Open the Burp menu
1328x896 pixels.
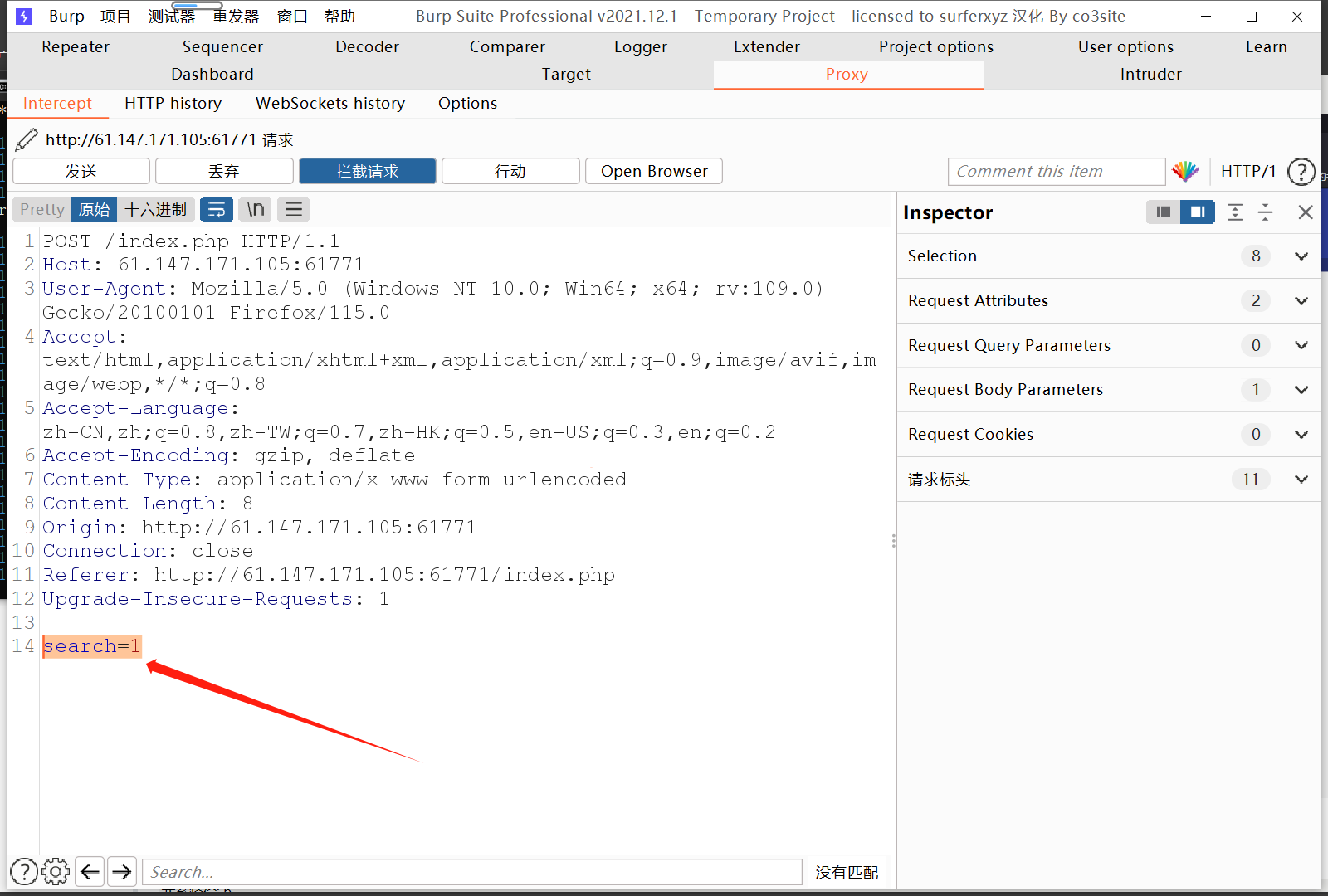[66, 16]
